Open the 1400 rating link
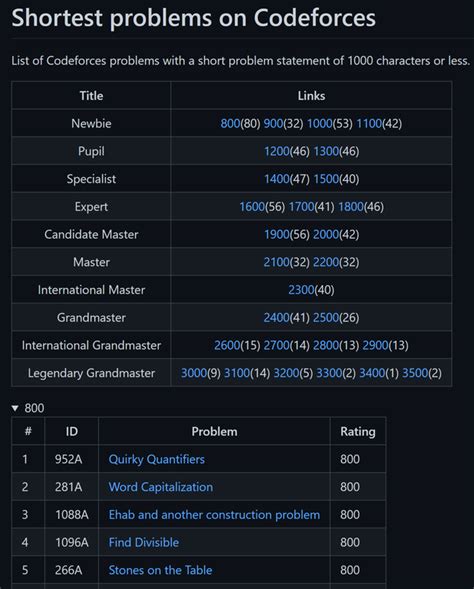This screenshot has height=589, width=474. coord(276,179)
